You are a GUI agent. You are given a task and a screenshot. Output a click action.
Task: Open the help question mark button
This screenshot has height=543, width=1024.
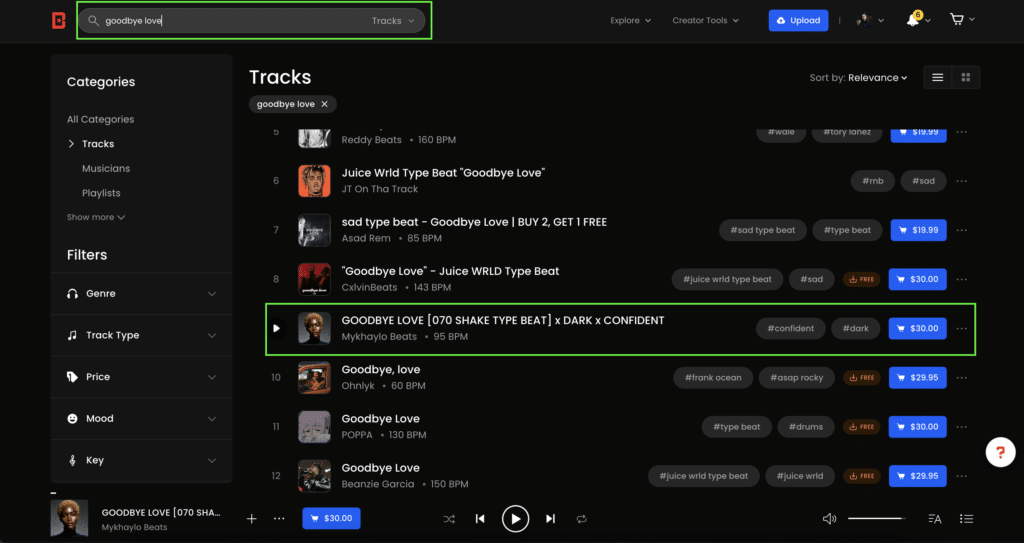point(1000,452)
